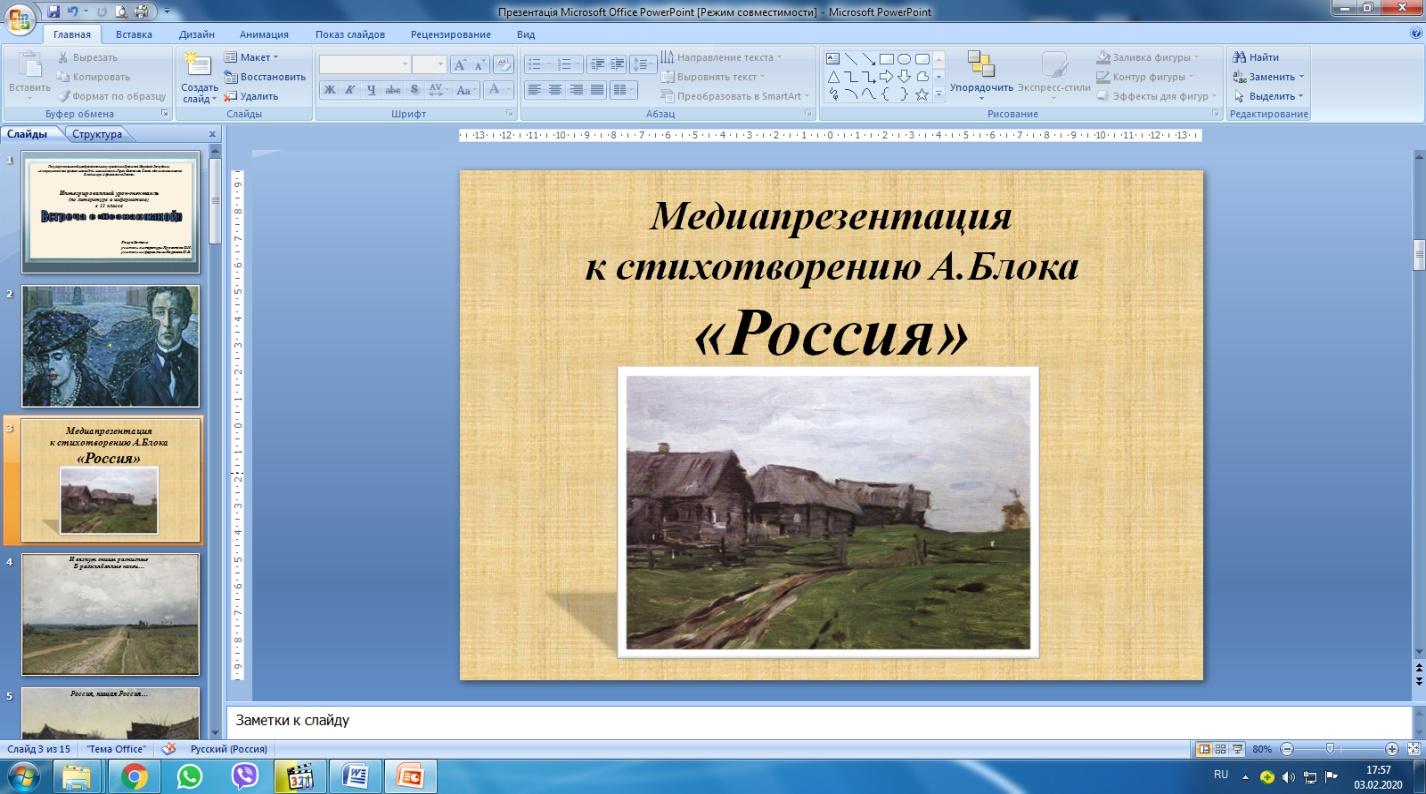Open Microsoft Office PowerPoint help icon
This screenshot has width=1426, height=794.
click(x=1415, y=33)
